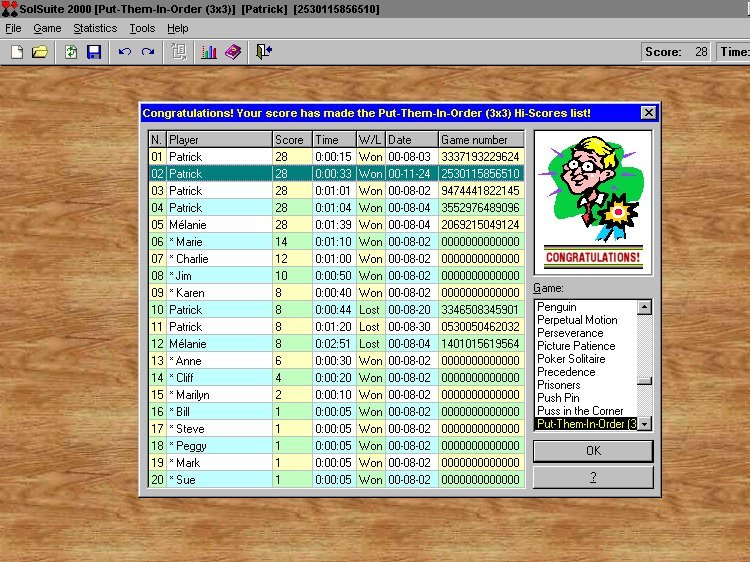
Task: Click the congratulations cartoon image
Action: [593, 203]
